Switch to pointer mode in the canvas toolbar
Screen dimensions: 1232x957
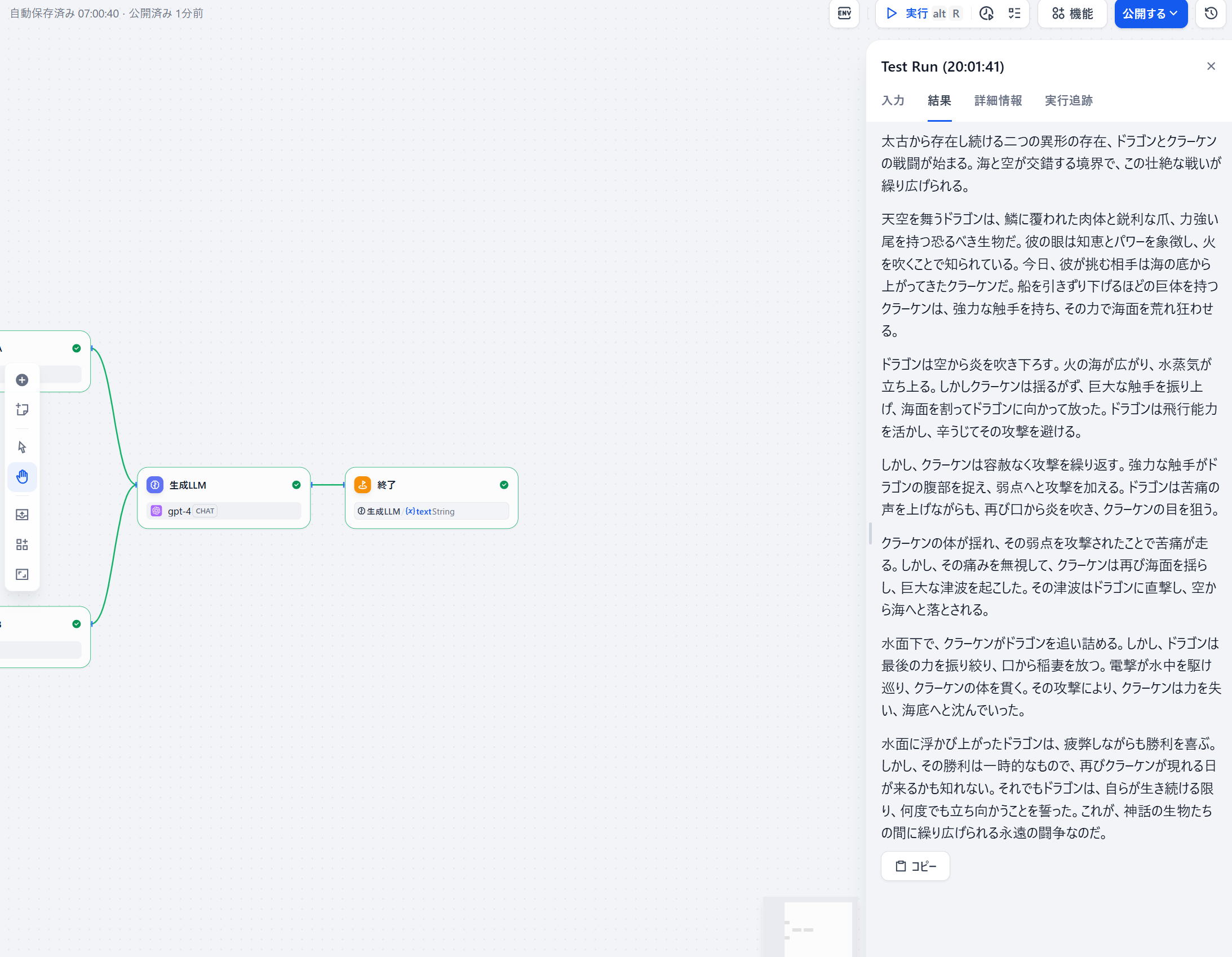coord(22,446)
